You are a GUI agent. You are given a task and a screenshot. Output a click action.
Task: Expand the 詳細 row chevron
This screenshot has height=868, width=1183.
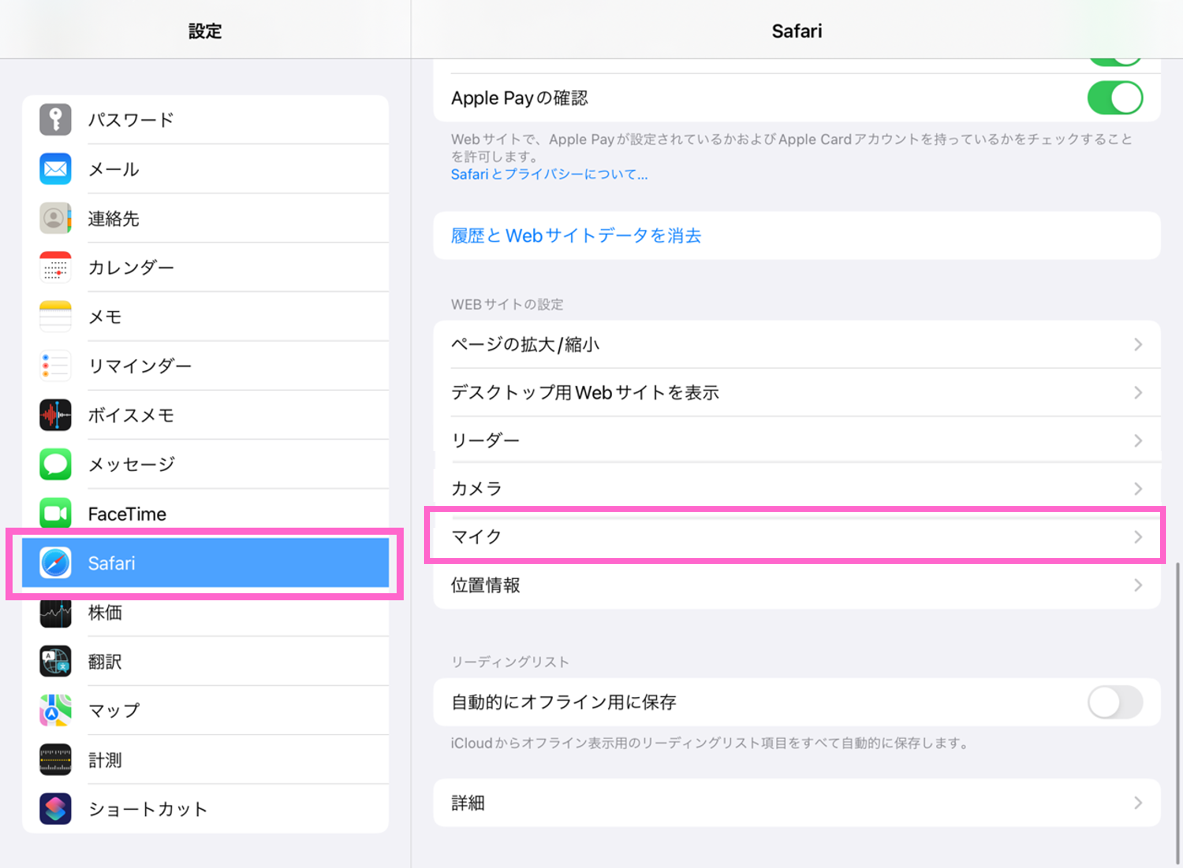(1138, 803)
